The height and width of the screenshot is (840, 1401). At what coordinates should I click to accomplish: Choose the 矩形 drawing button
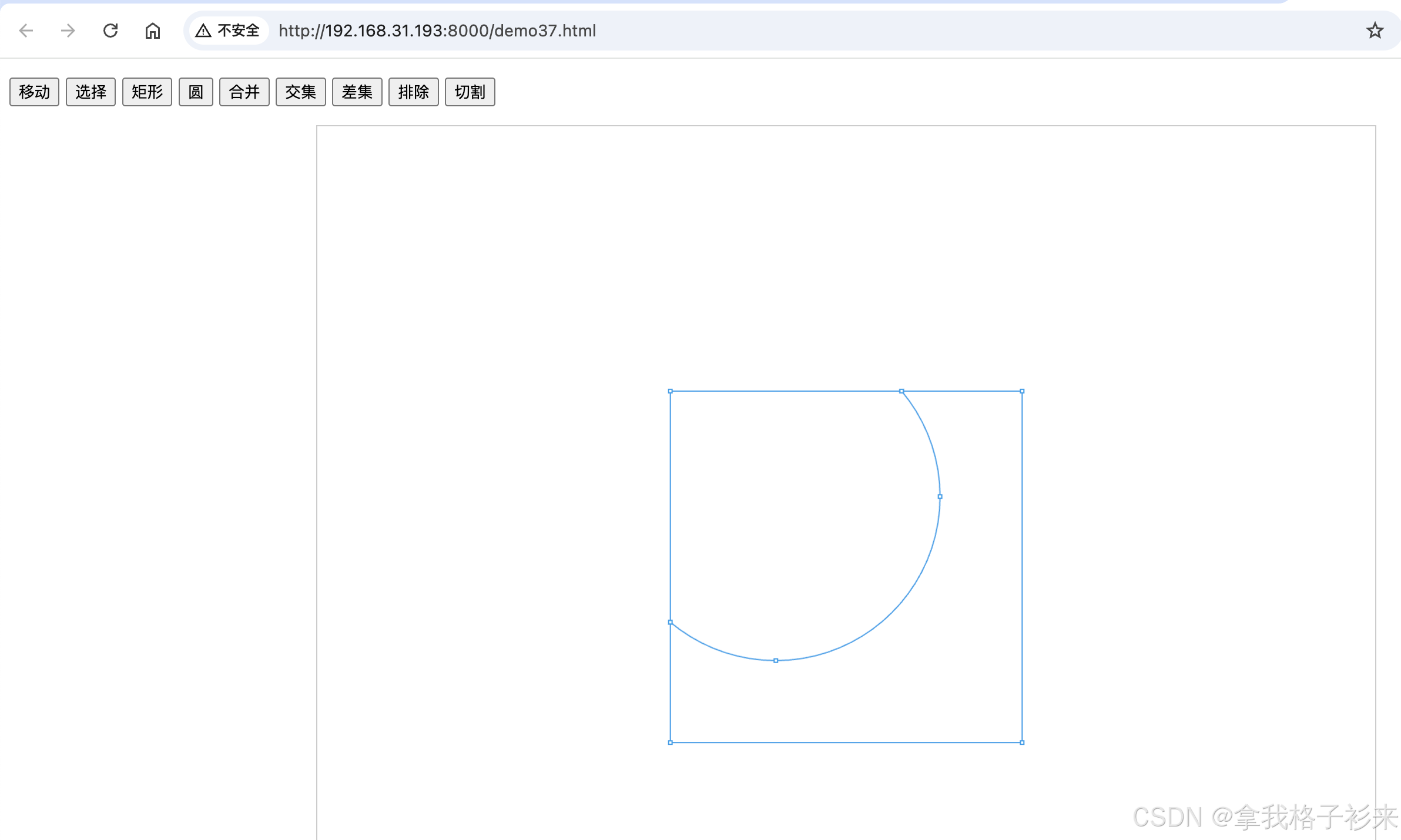(148, 92)
